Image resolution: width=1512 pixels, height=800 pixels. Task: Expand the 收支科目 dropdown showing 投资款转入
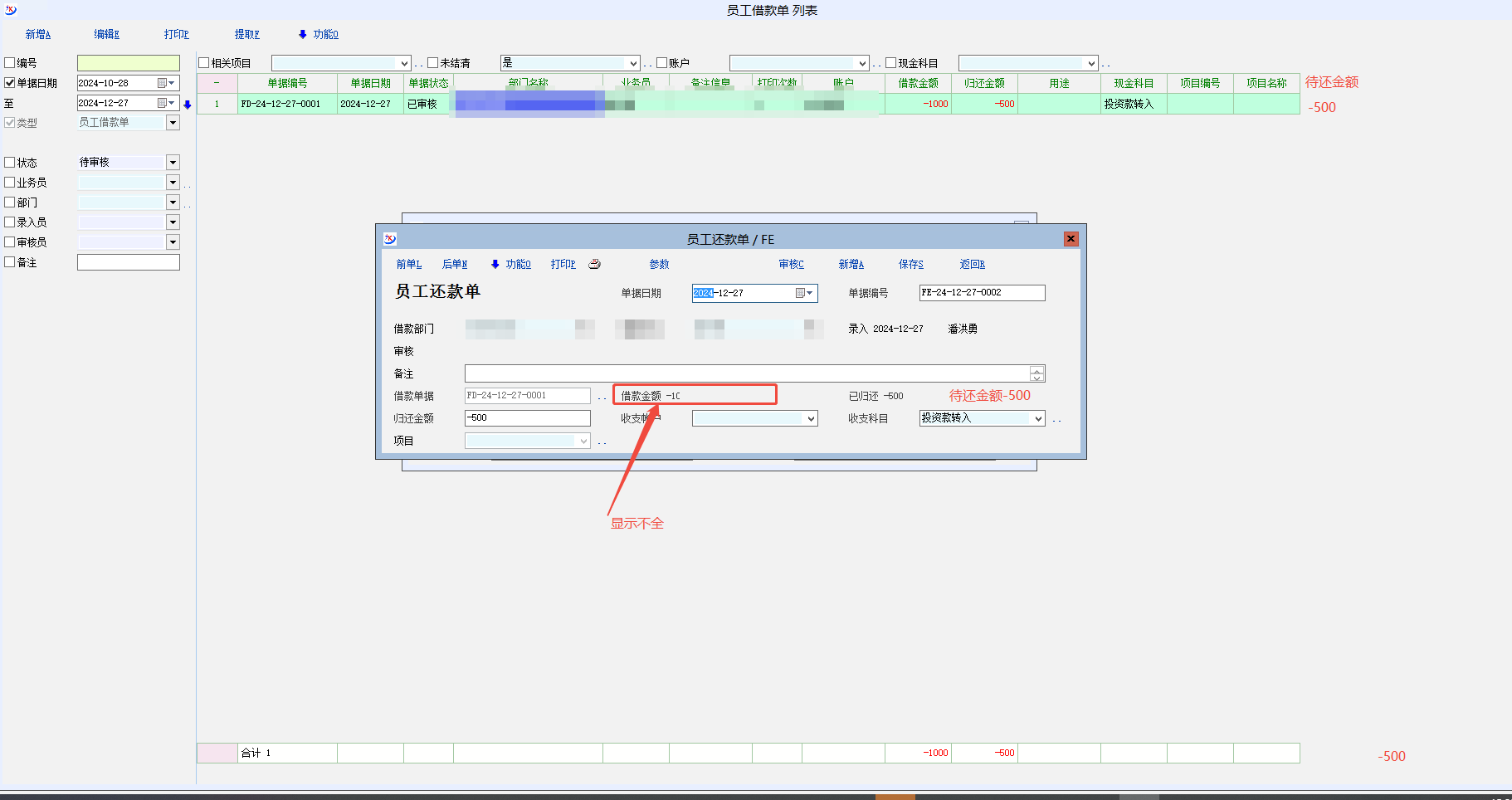(x=1037, y=419)
